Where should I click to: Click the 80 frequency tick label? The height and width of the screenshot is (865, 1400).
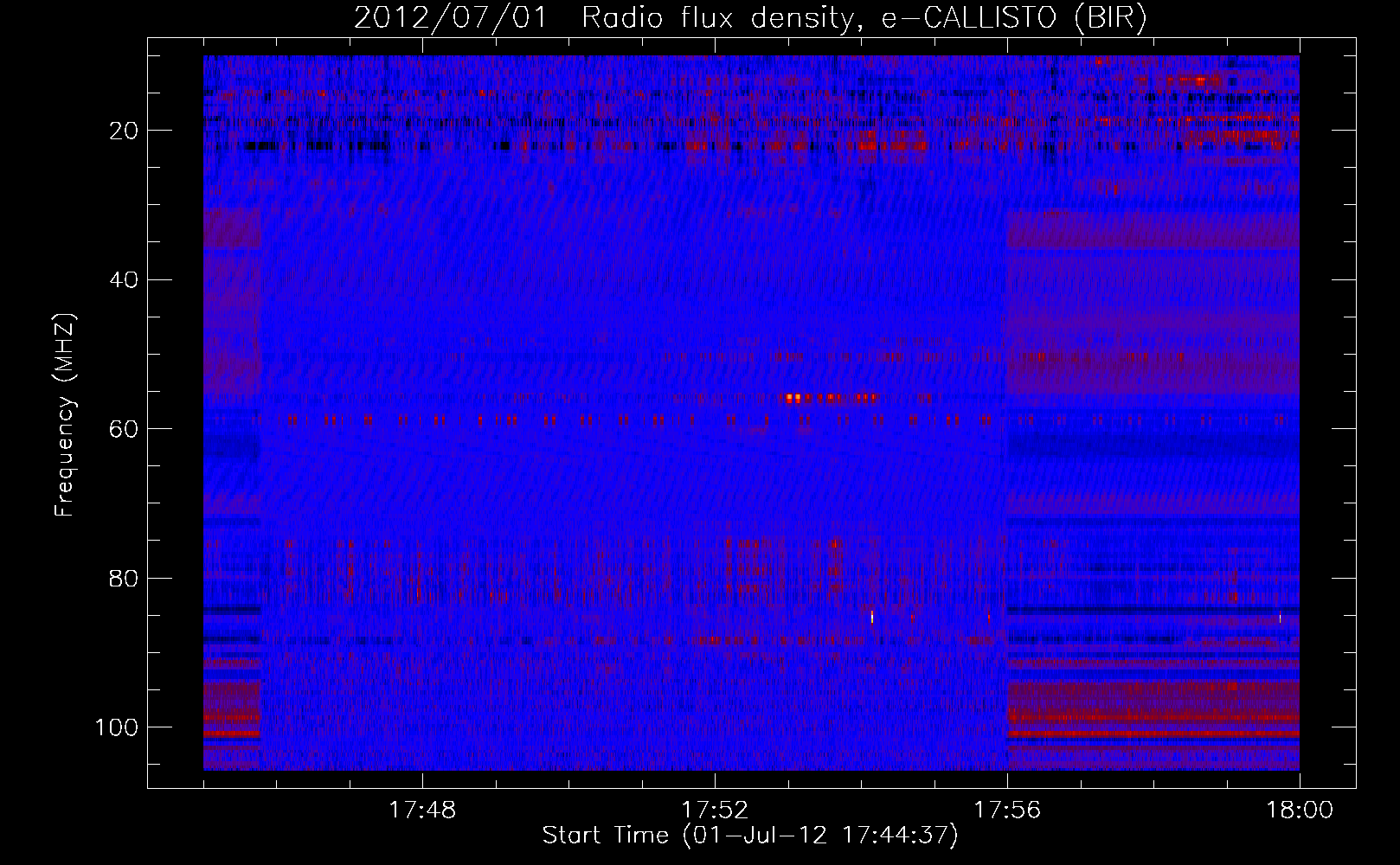[124, 578]
